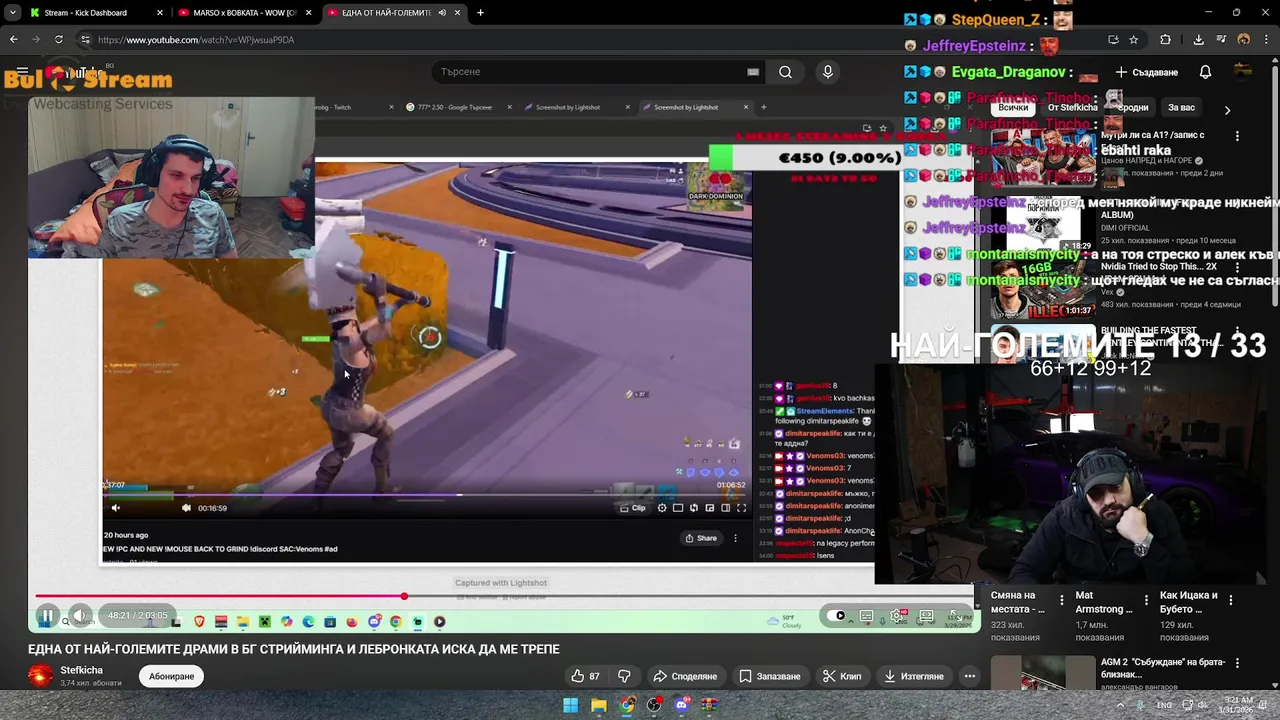Click the Запазване save button
The image size is (1280, 720).
[770, 676]
